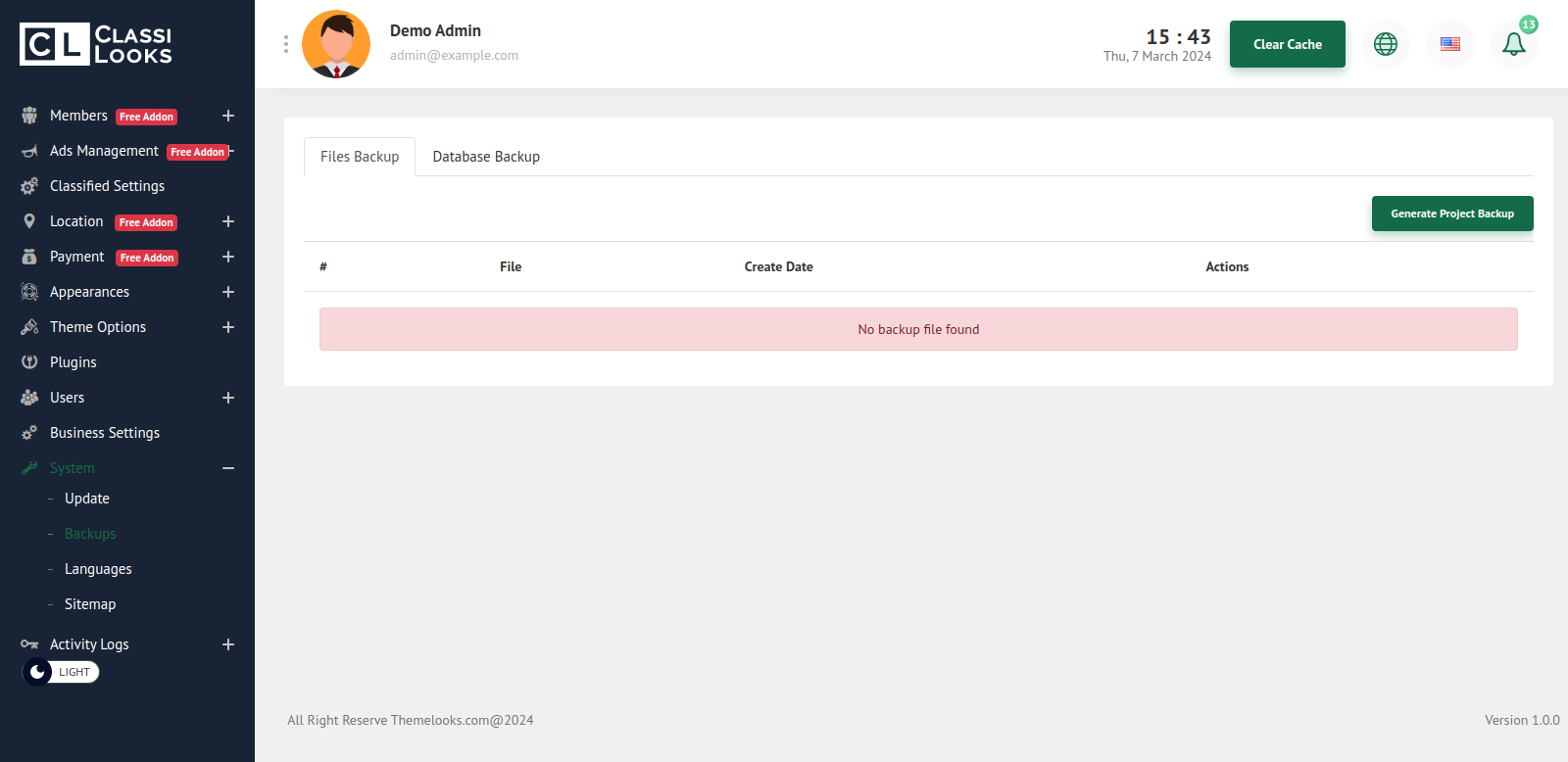Viewport: 1568px width, 762px height.
Task: Open the Languages submenu item
Action: coord(98,569)
